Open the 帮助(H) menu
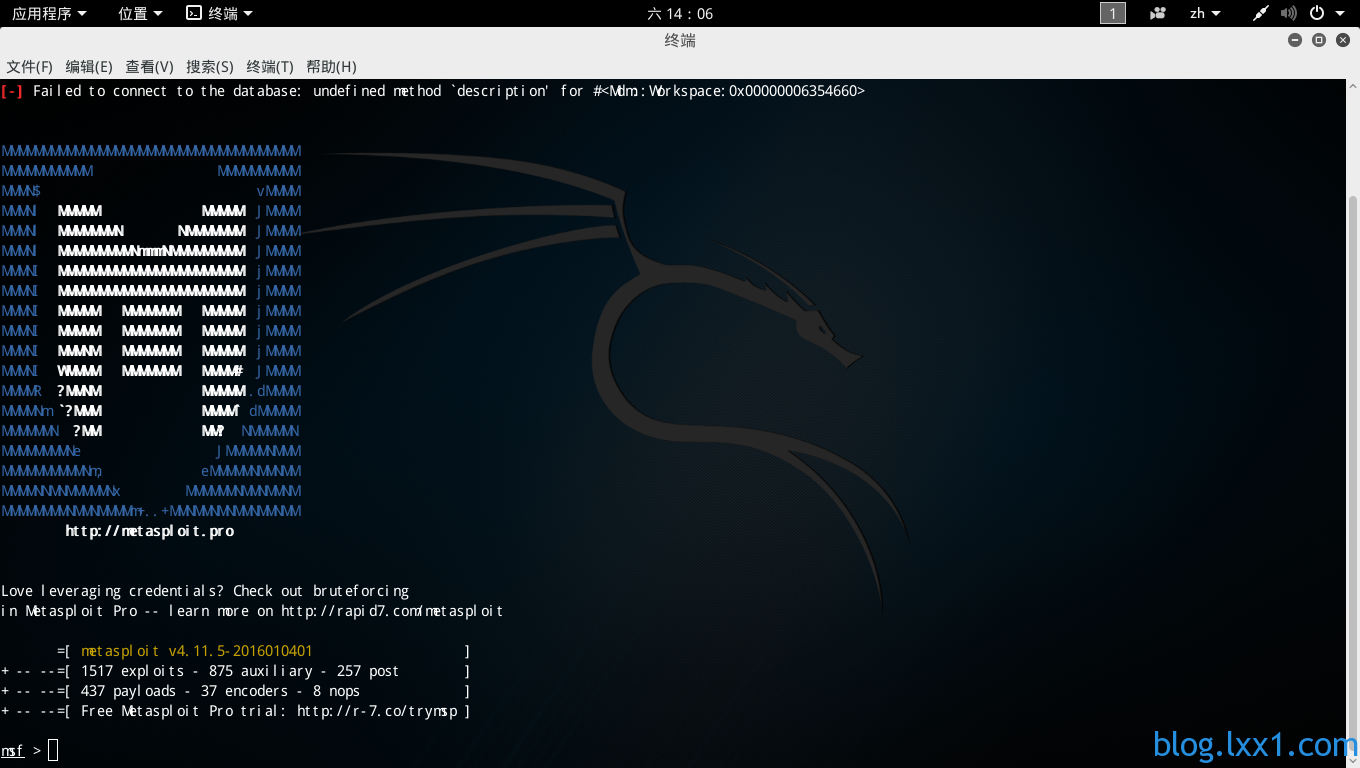Image resolution: width=1360 pixels, height=768 pixels. [x=331, y=66]
